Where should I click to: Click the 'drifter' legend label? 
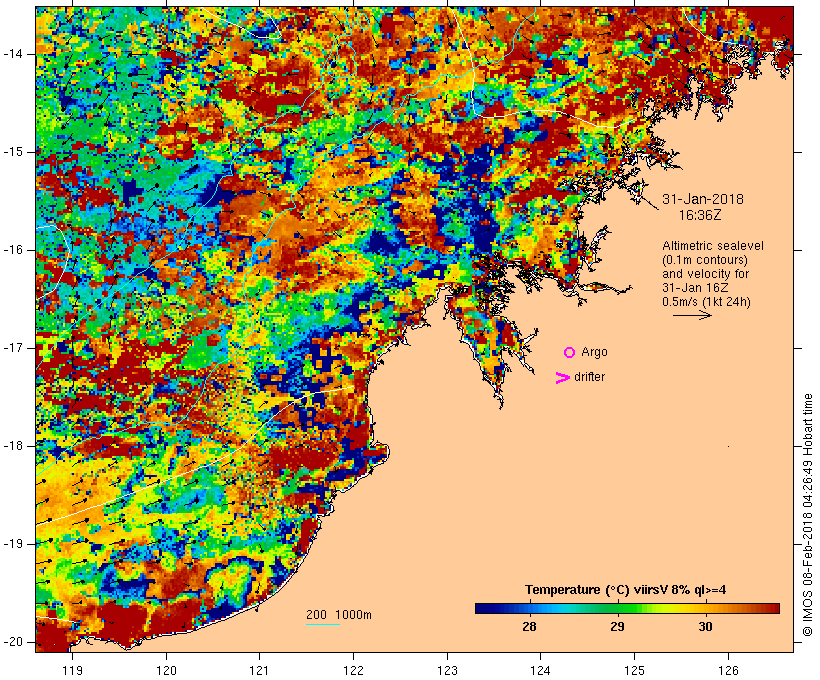pos(589,377)
